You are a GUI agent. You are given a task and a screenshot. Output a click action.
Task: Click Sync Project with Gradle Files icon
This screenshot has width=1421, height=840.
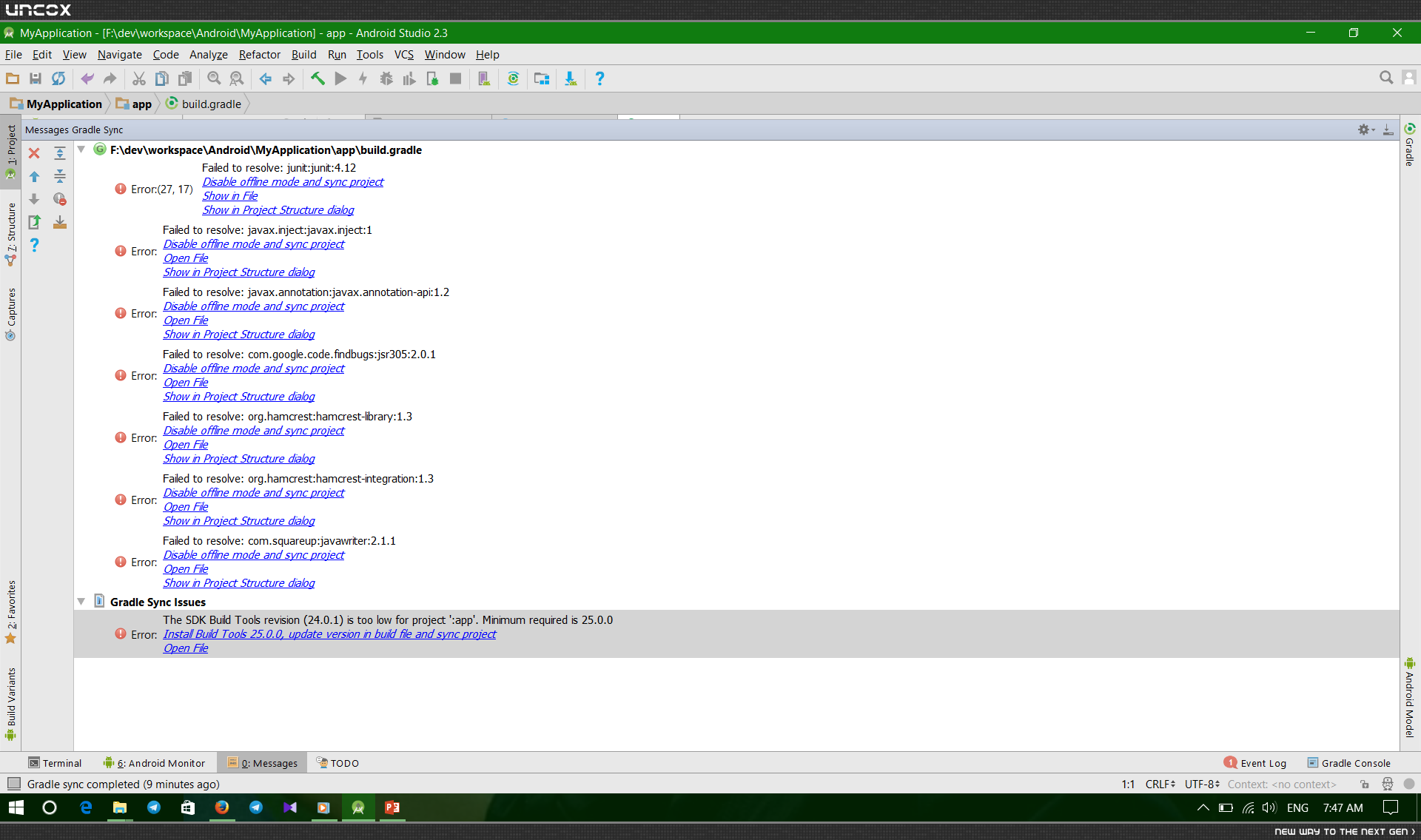pos(513,78)
